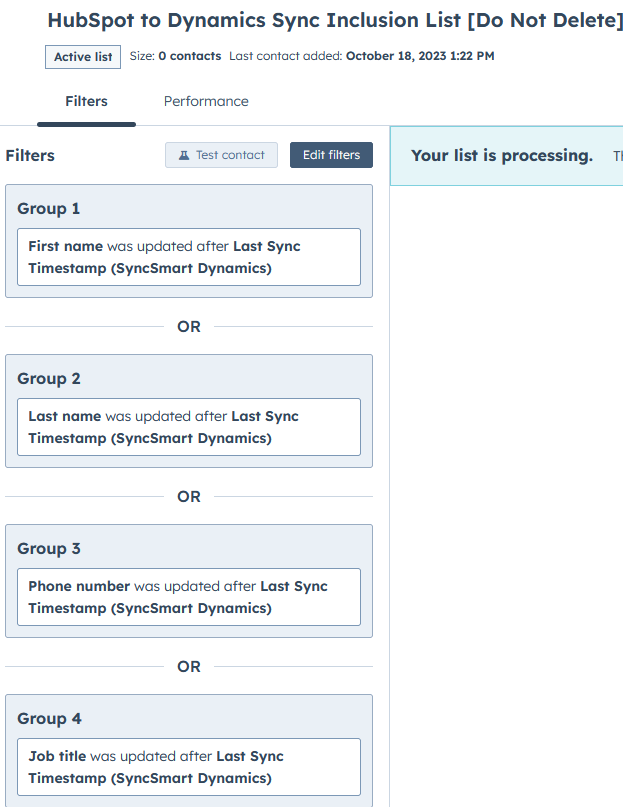Image resolution: width=623 pixels, height=807 pixels.
Task: Open the Phone number updated filter
Action: [x=189, y=597]
